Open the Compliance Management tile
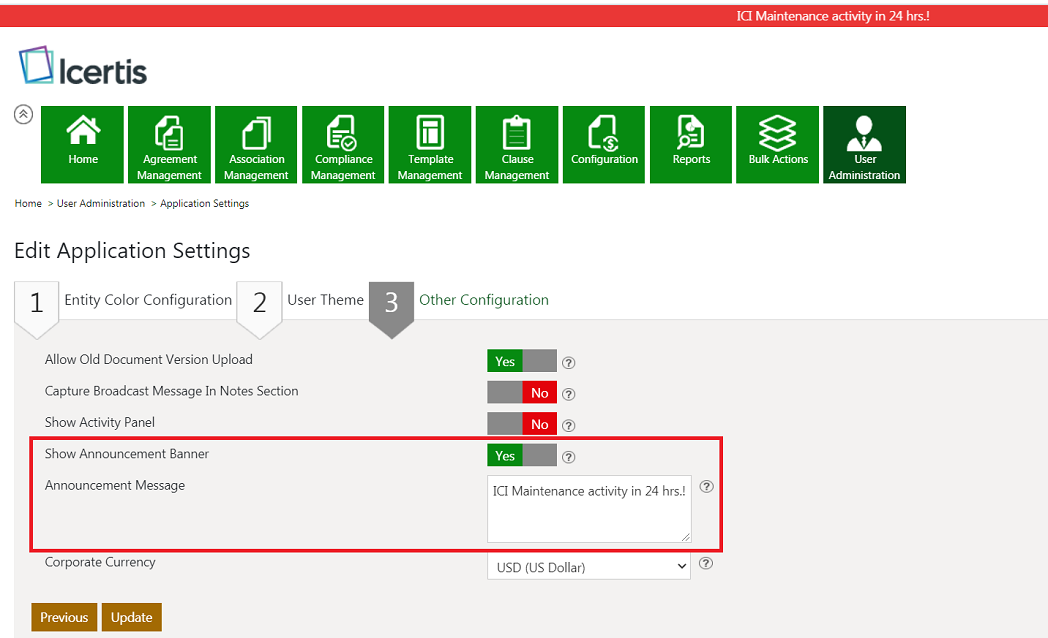This screenshot has height=638, width=1048. pyautogui.click(x=343, y=144)
